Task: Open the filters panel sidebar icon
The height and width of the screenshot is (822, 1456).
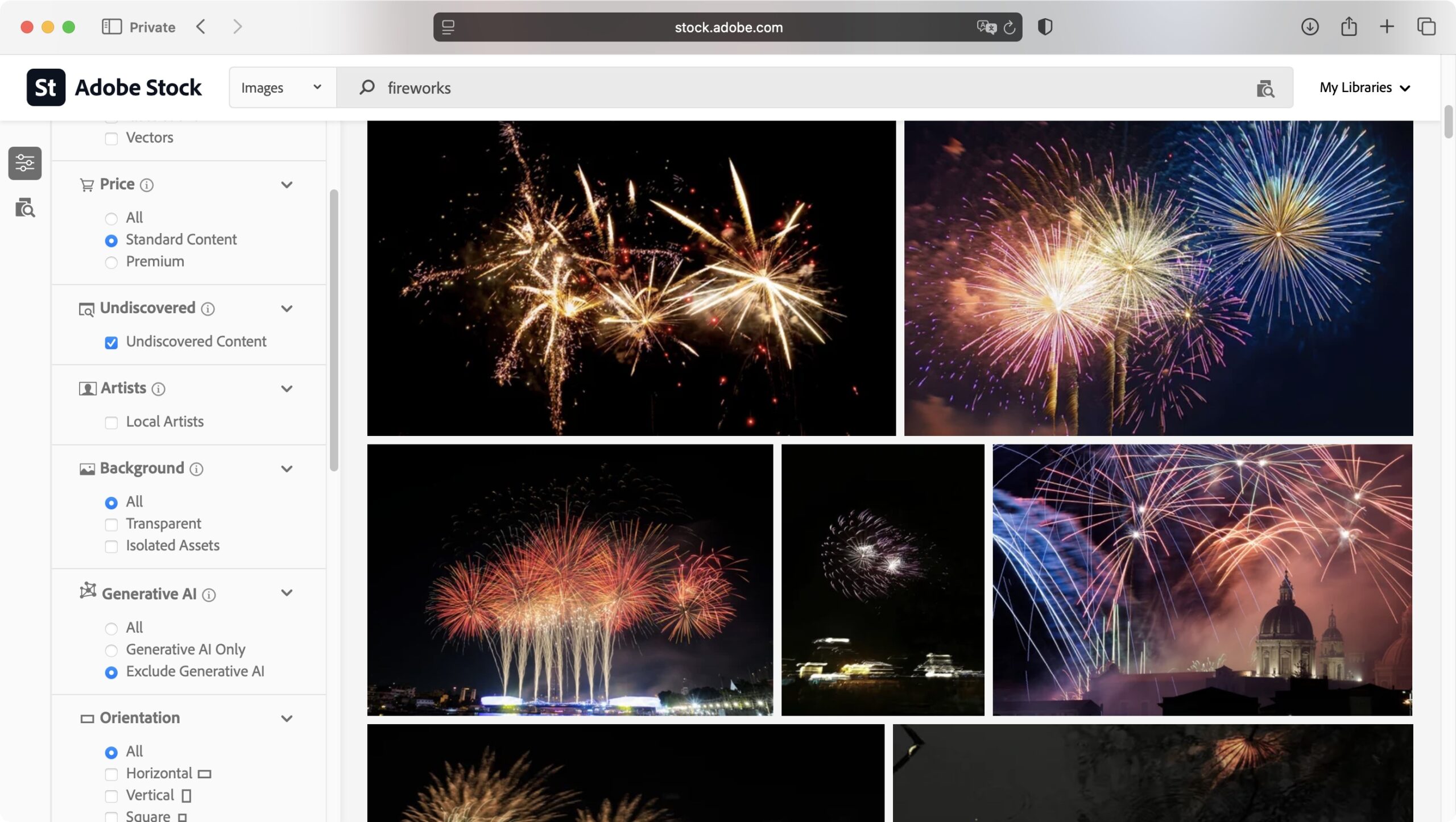Action: coord(25,163)
